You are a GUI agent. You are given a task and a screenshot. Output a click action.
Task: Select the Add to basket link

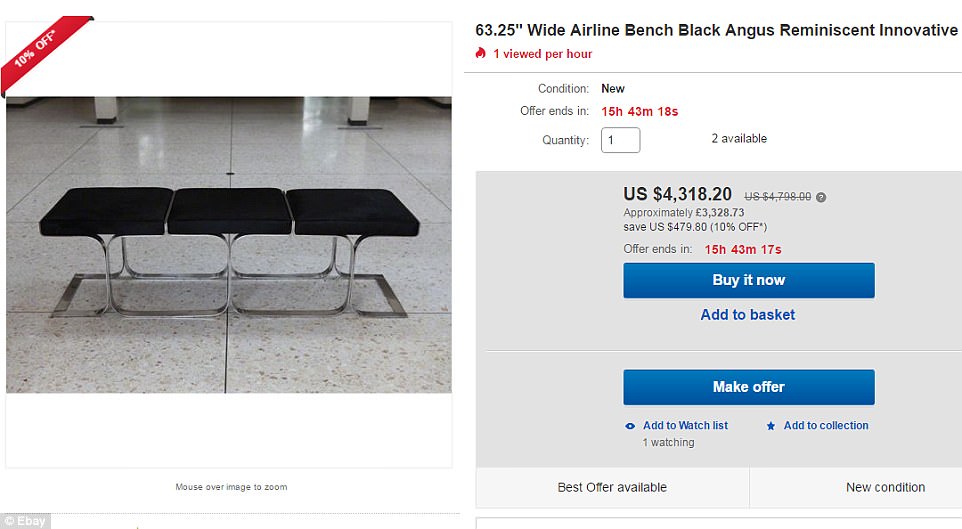tap(748, 314)
